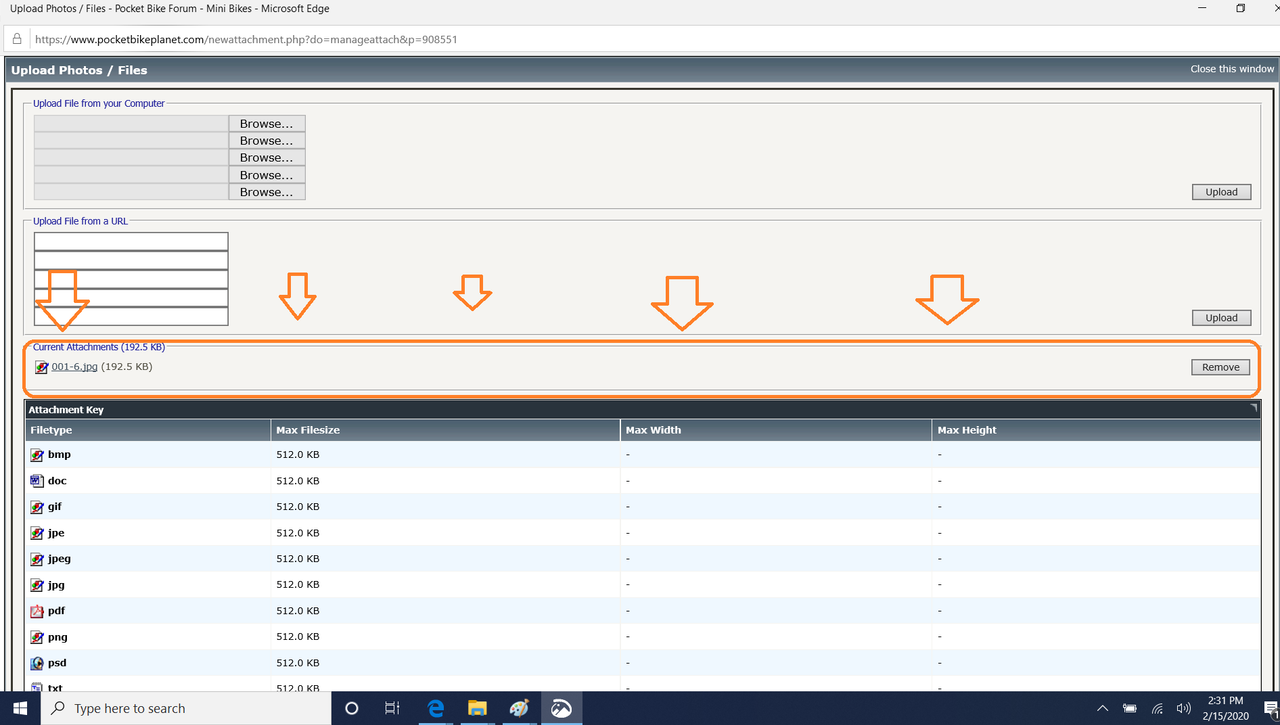Click the png filetype icon
Viewport: 1280px width, 725px height.
pyautogui.click(x=37, y=637)
